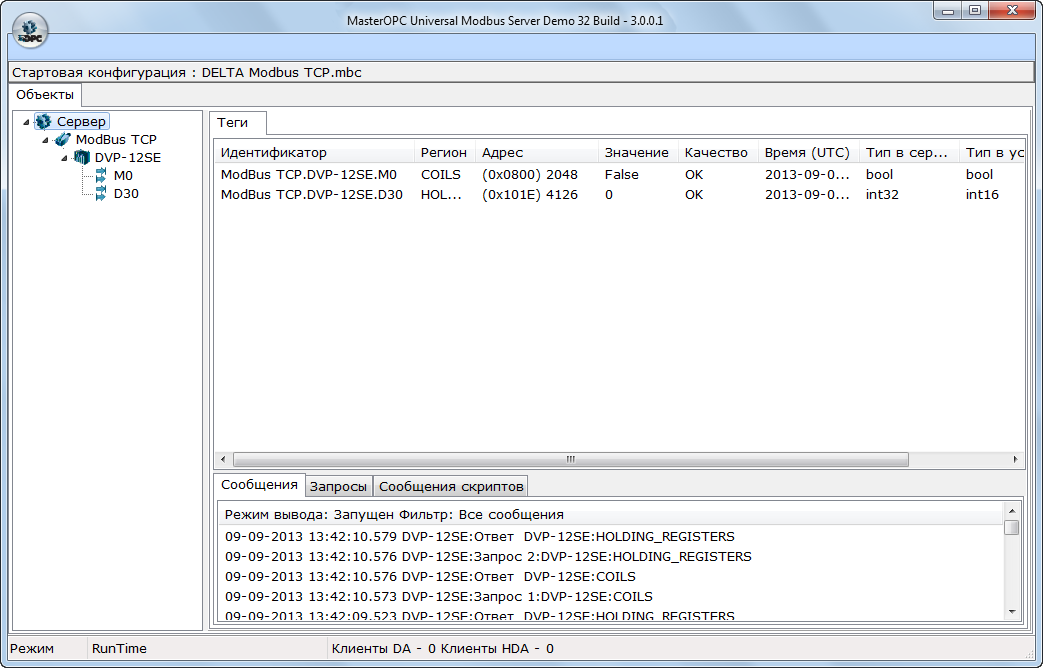Collapse the Сервер tree node
1043x668 pixels.
click(26, 122)
